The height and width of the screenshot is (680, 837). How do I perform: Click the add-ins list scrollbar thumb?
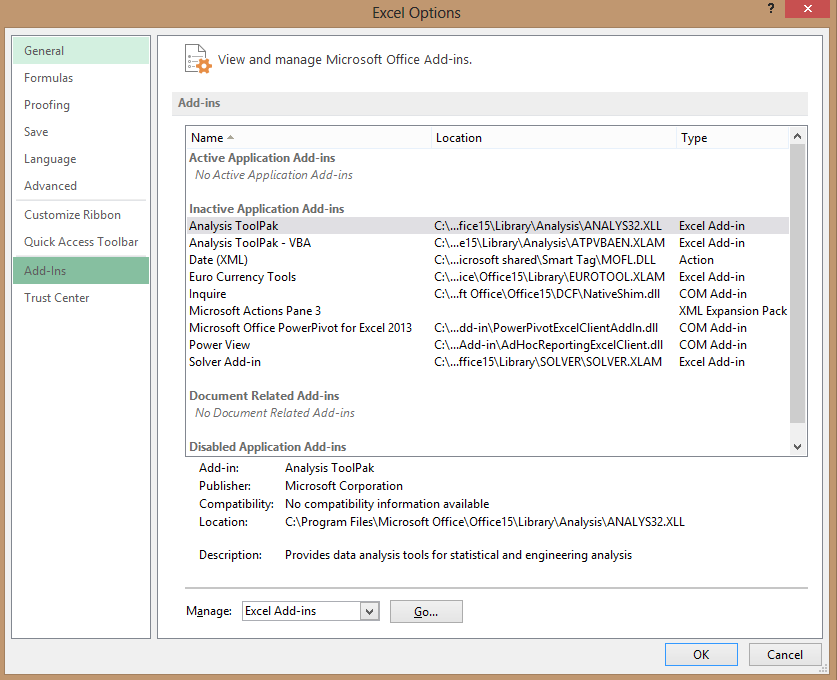click(797, 283)
